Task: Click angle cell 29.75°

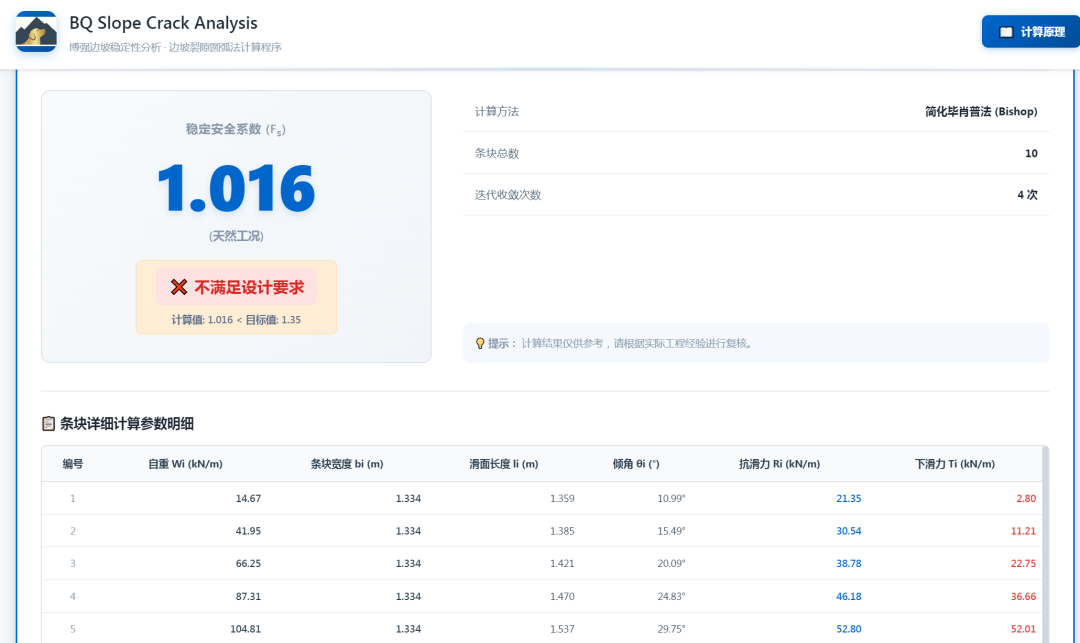Action: (x=672, y=629)
